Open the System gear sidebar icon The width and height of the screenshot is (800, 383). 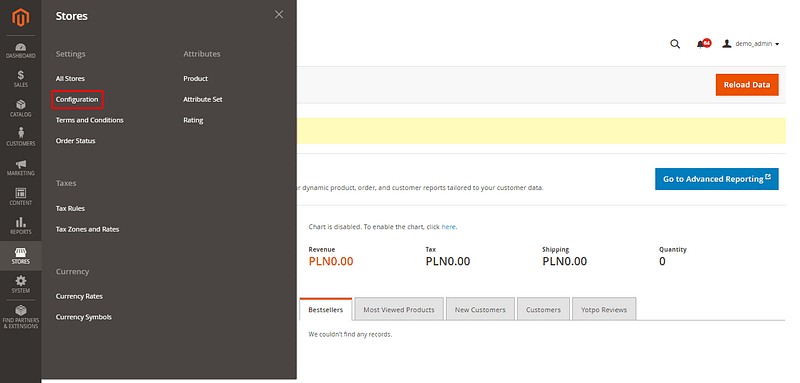click(x=21, y=285)
